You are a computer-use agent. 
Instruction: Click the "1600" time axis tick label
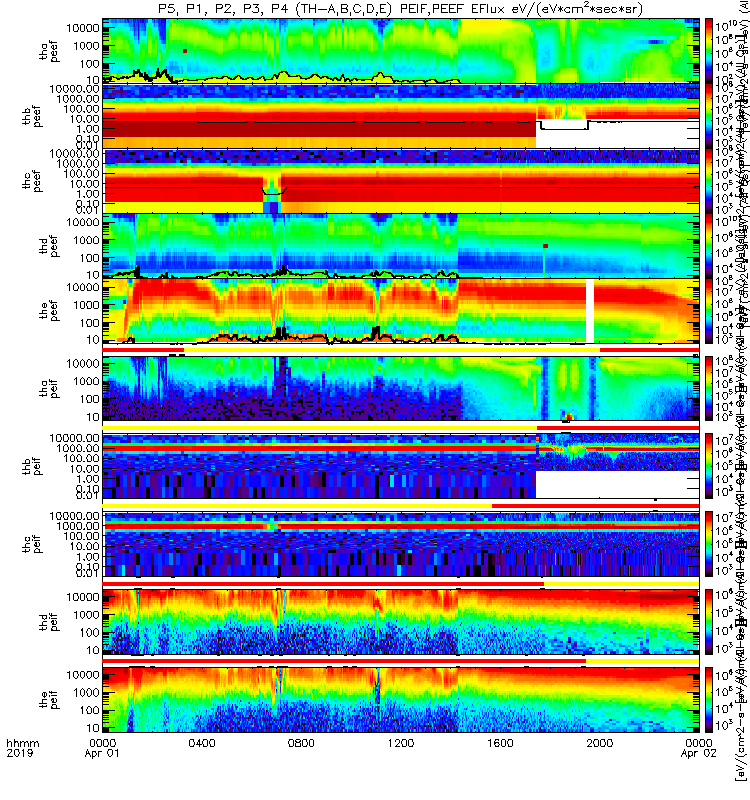(500, 743)
